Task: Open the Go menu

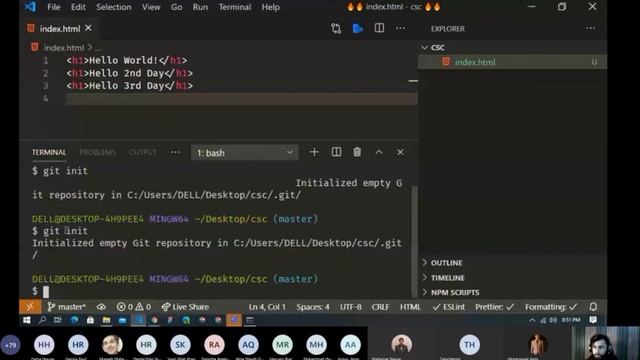Action: pyautogui.click(x=176, y=7)
